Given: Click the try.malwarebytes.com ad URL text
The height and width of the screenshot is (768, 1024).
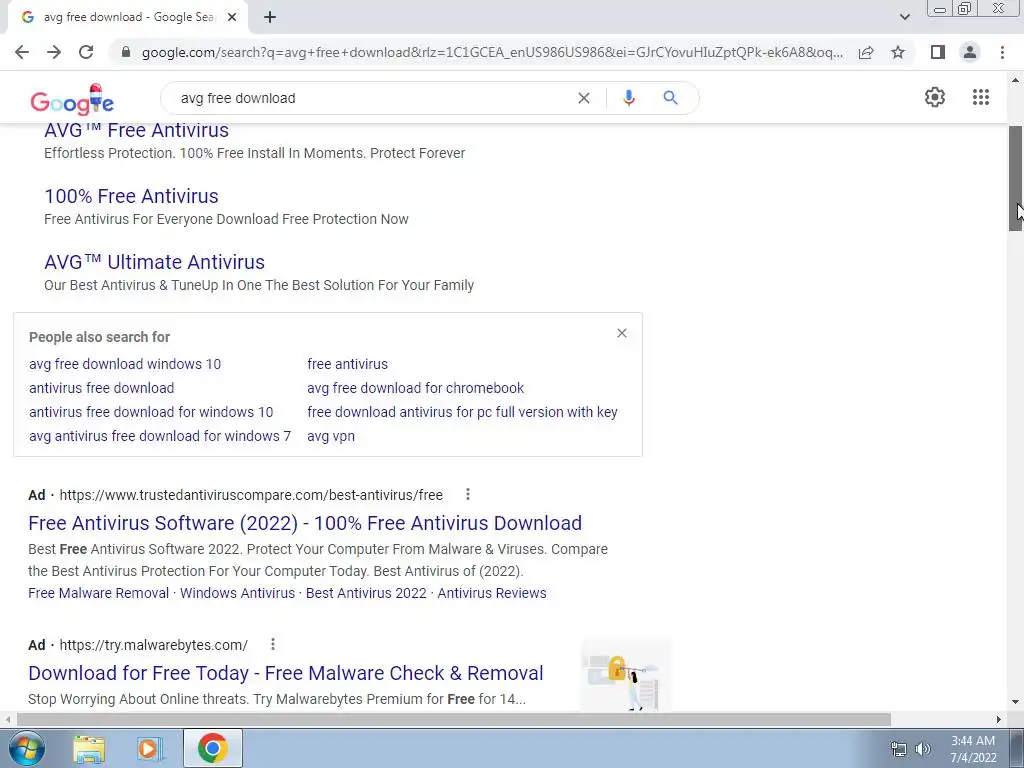Looking at the screenshot, I should click(x=153, y=645).
